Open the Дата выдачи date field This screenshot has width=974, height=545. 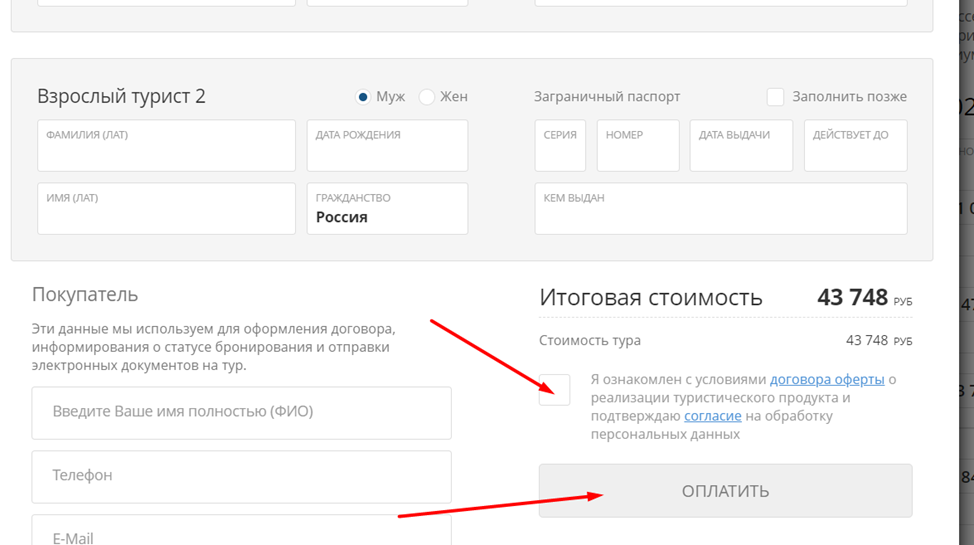[x=741, y=146]
